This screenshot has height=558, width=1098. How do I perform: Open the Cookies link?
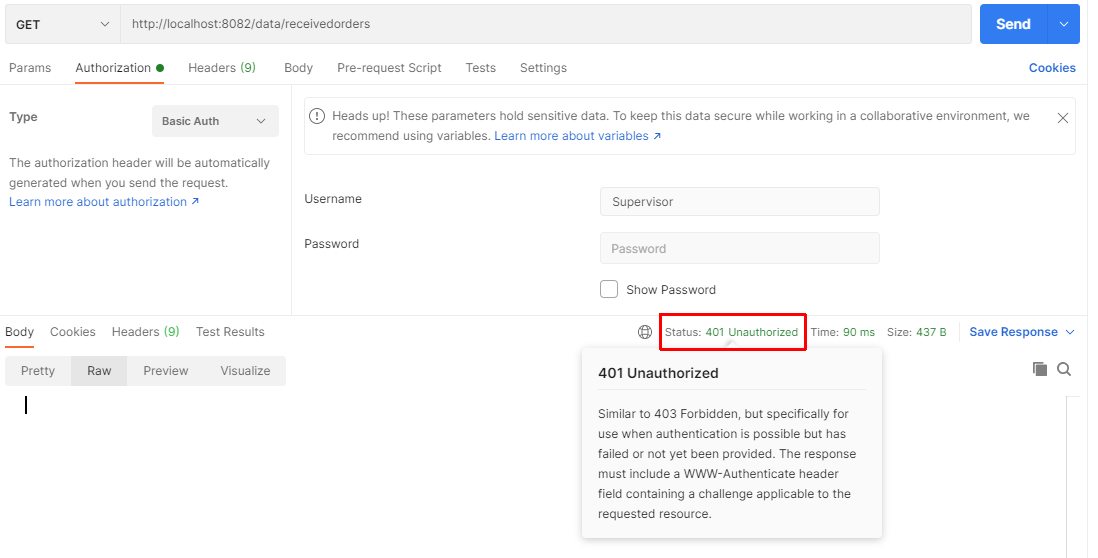1052,68
